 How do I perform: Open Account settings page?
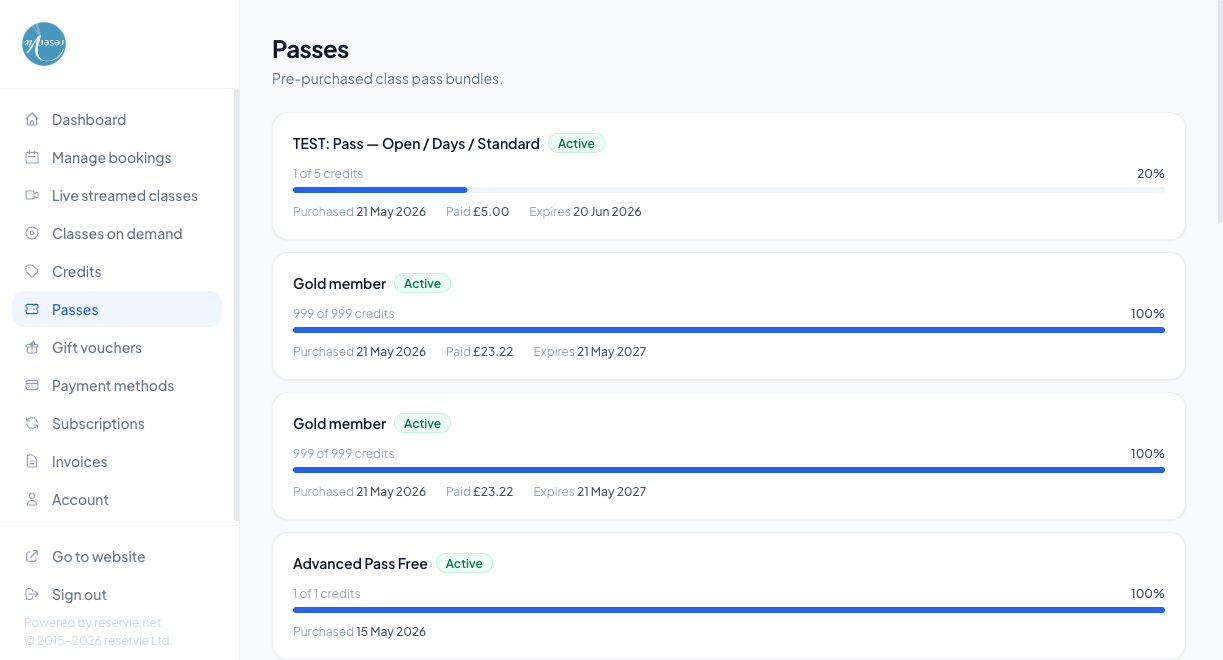117,499
